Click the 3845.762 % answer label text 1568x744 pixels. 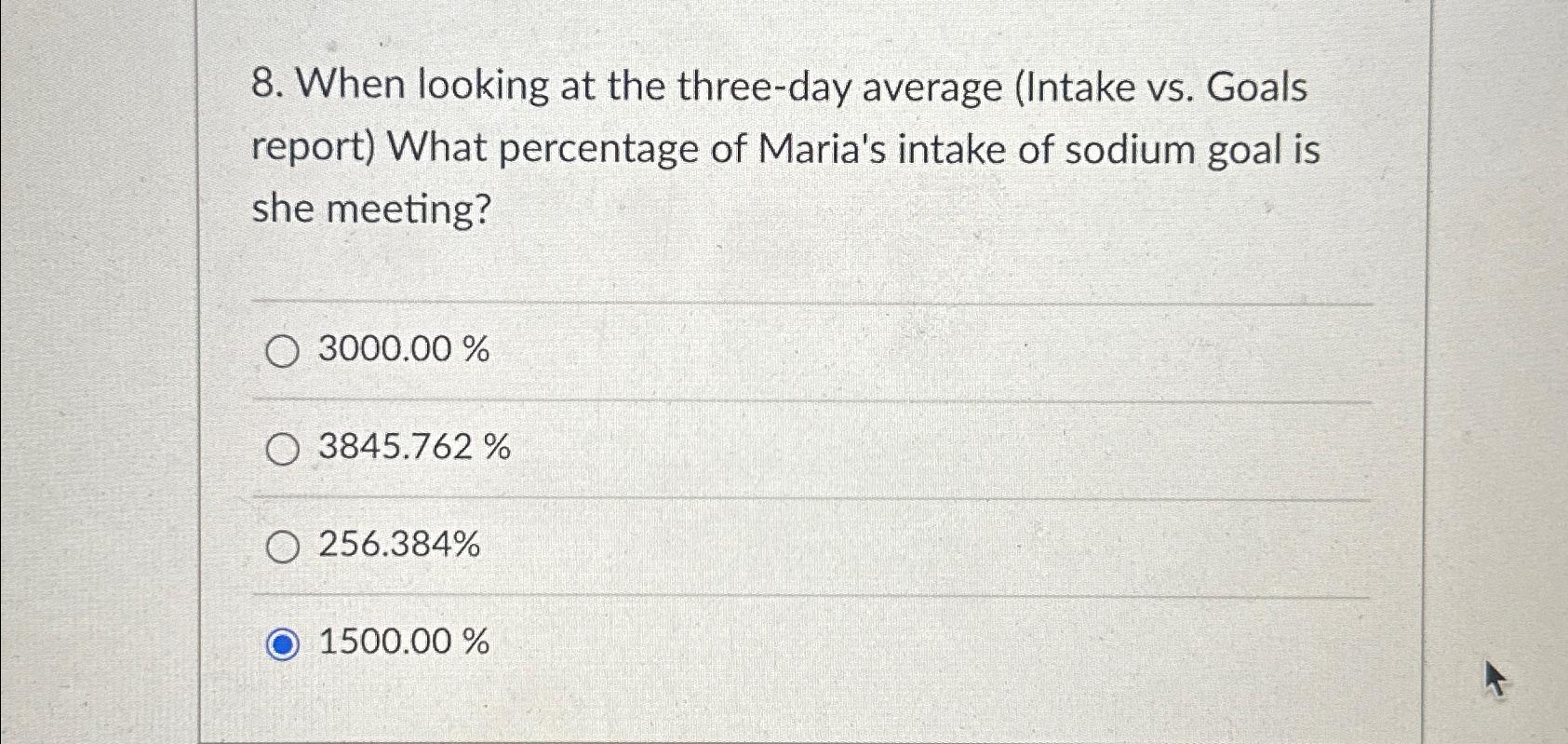point(415,448)
